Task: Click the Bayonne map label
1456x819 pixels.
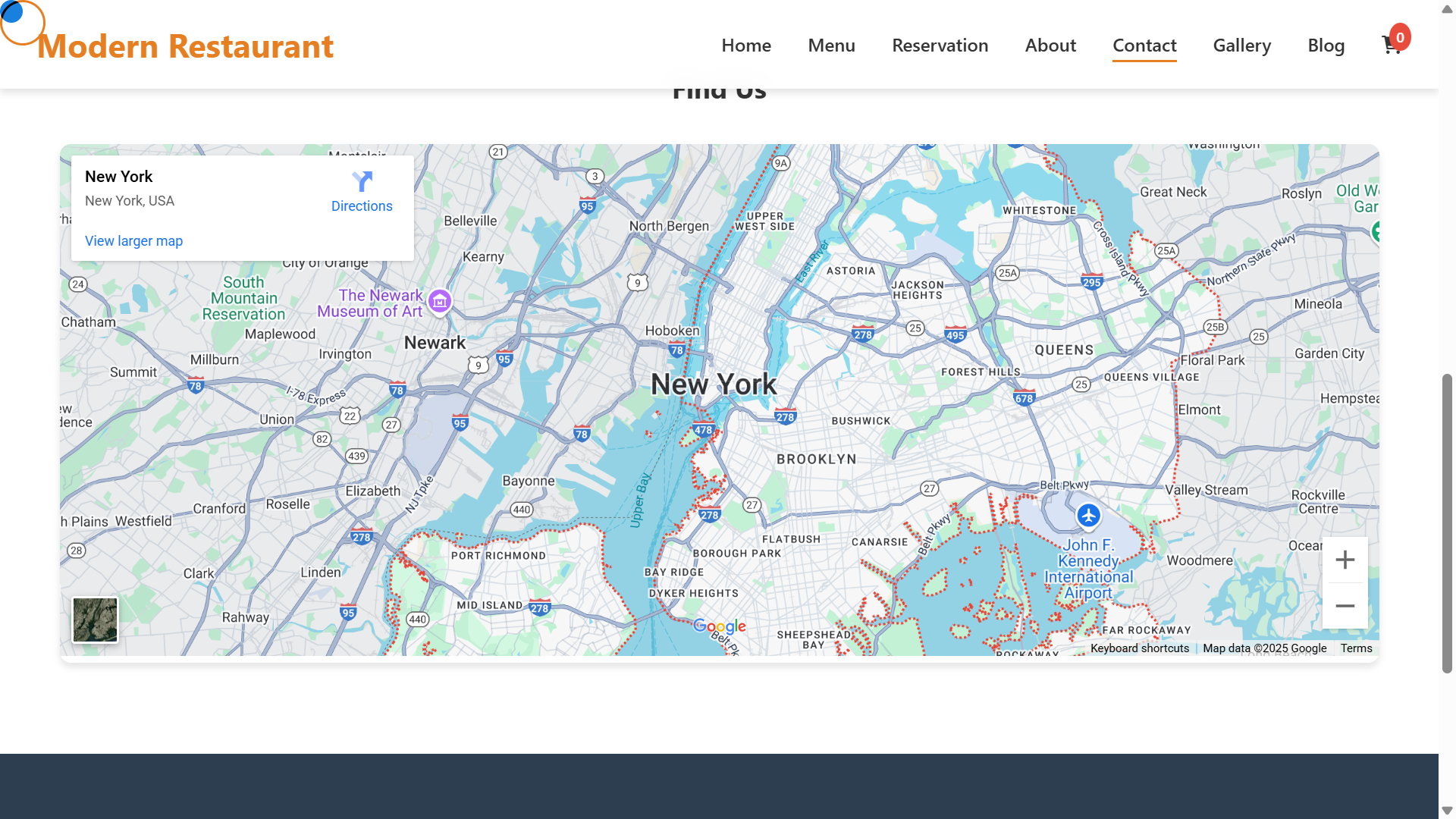Action: (x=529, y=481)
